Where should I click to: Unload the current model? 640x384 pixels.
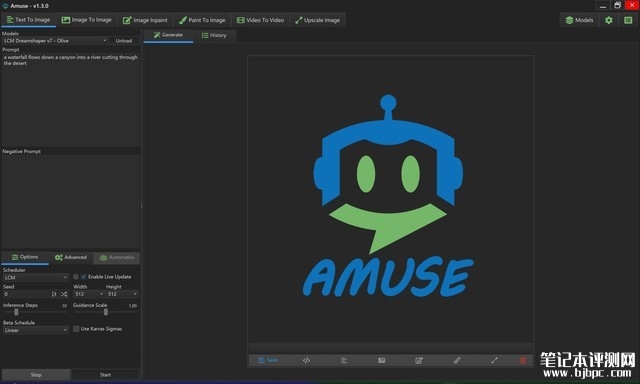[124, 41]
